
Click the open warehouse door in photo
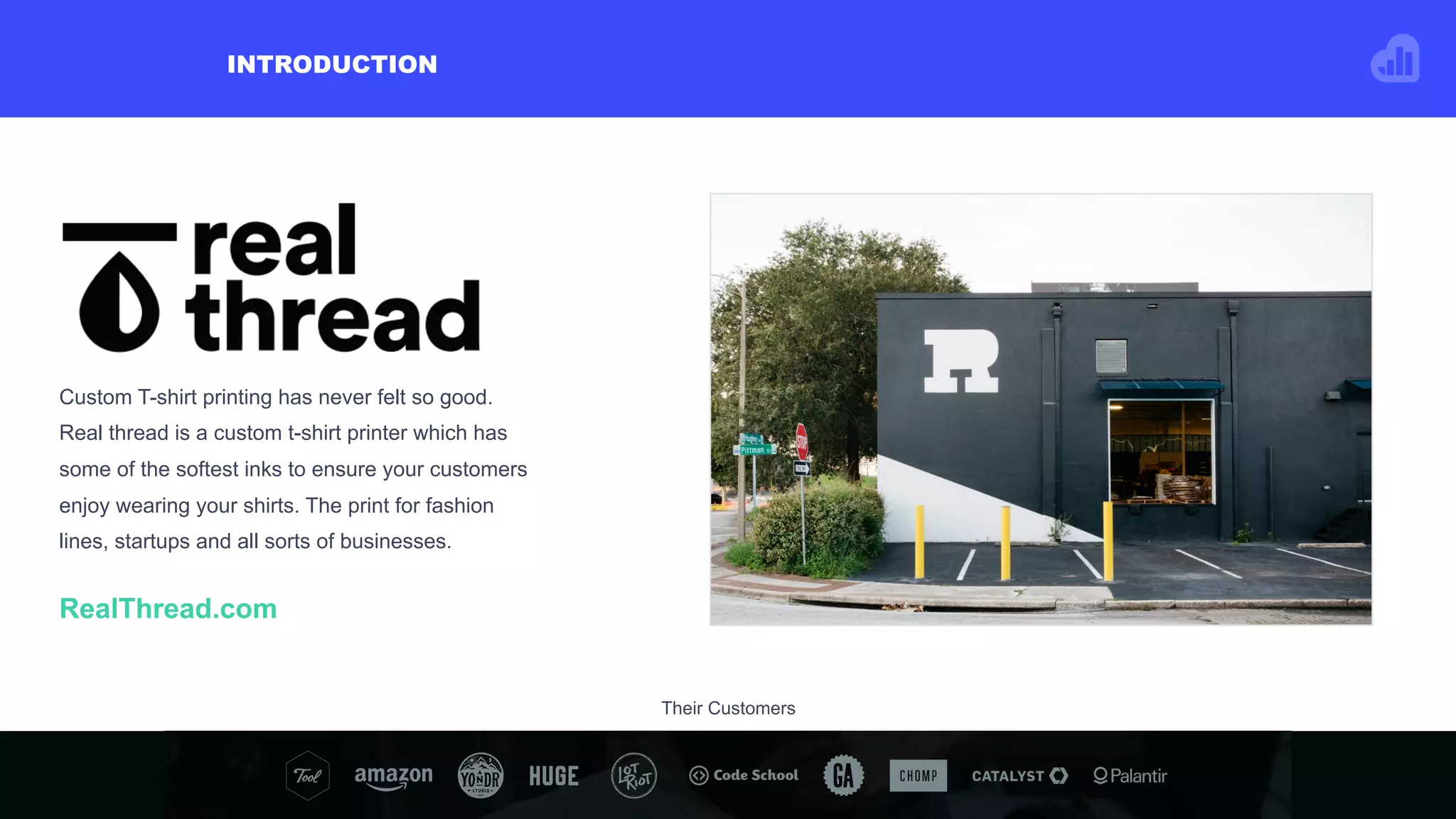(1161, 453)
